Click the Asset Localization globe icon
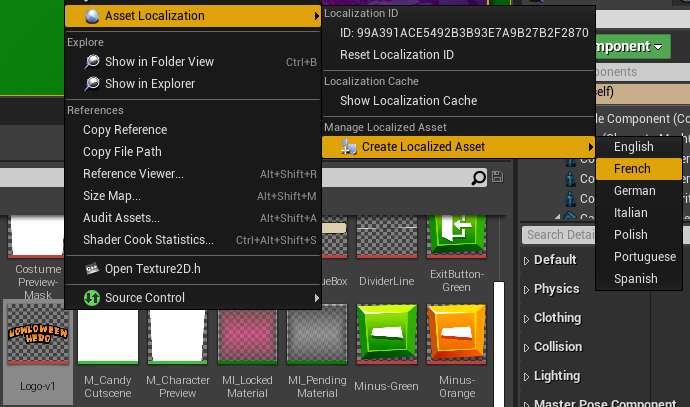The image size is (690, 407). click(92, 16)
